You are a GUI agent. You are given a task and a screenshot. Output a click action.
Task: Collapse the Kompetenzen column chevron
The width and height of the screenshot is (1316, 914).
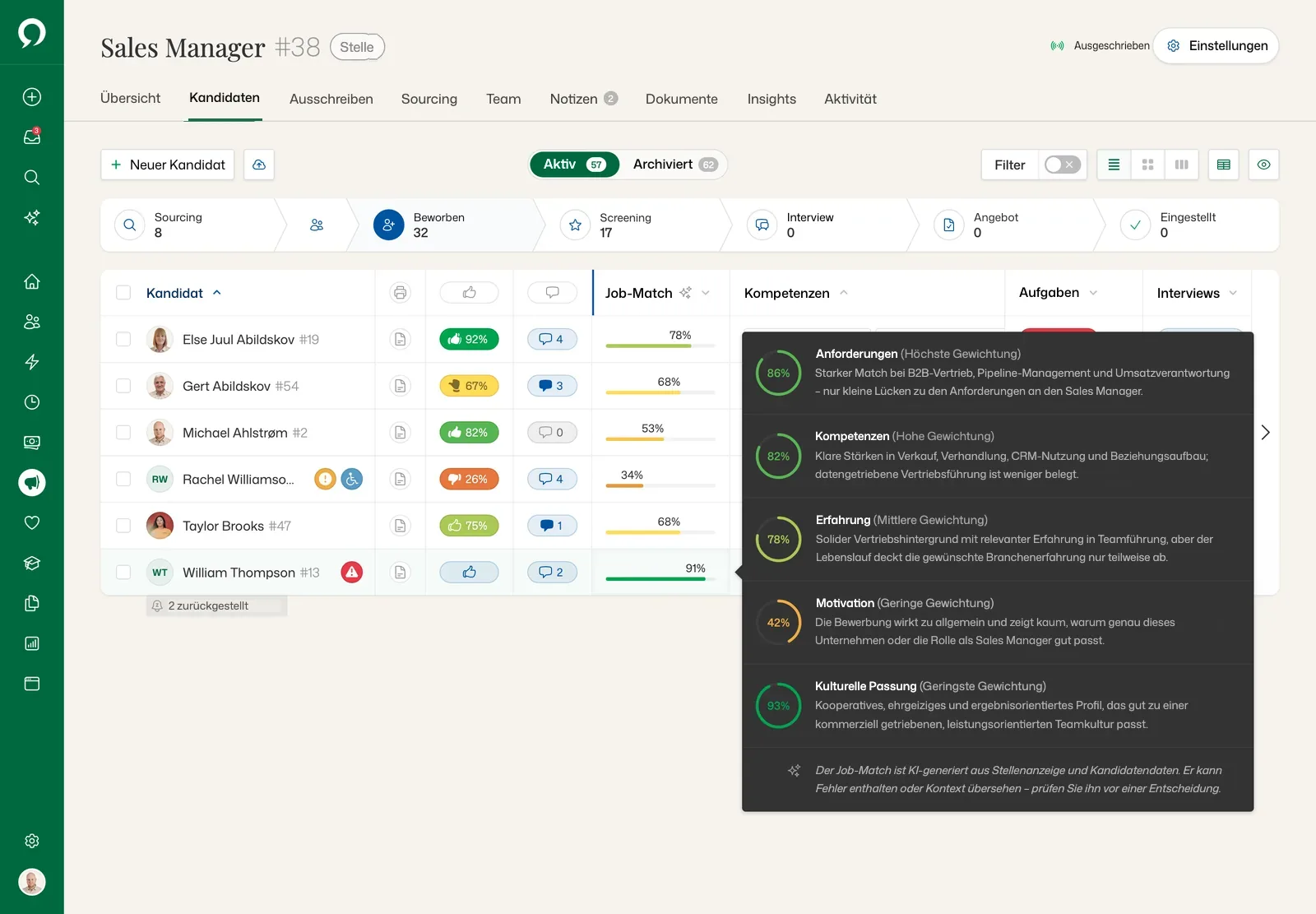843,293
